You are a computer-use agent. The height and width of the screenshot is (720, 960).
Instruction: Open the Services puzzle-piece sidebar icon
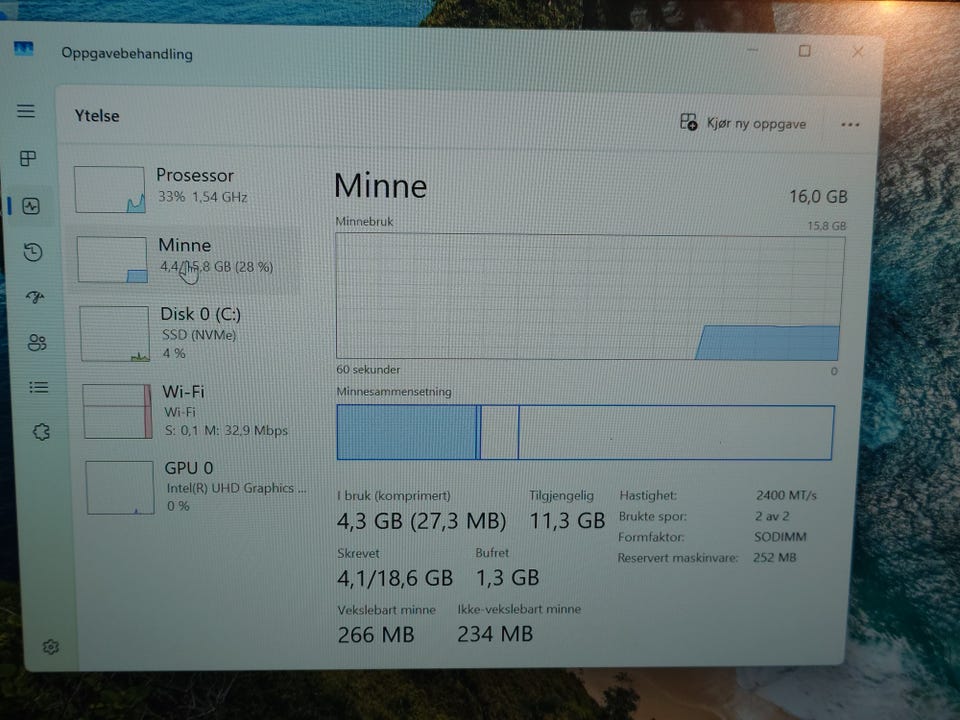coord(41,432)
